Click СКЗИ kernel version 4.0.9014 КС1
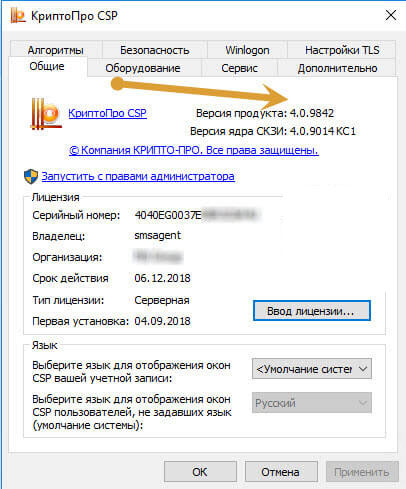 [x=323, y=131]
